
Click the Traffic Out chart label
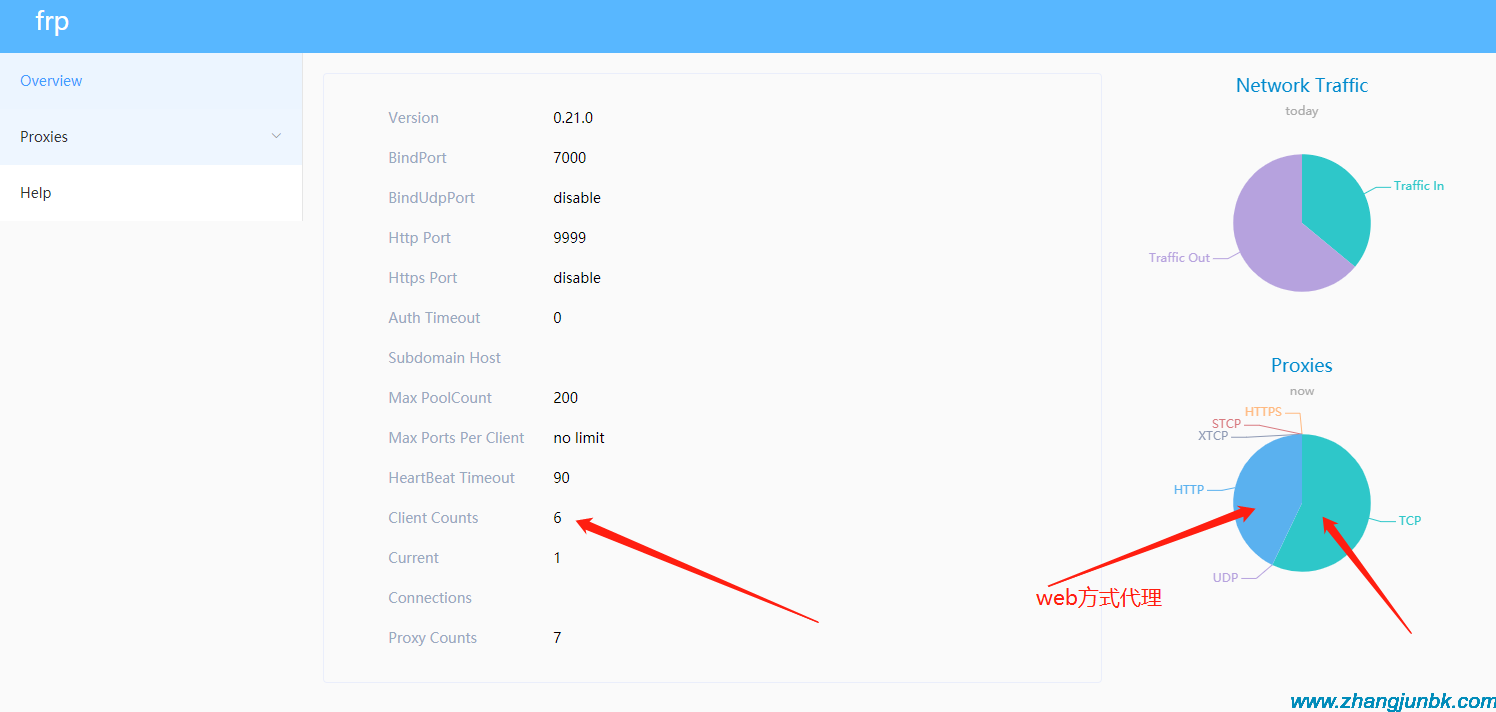1179,258
